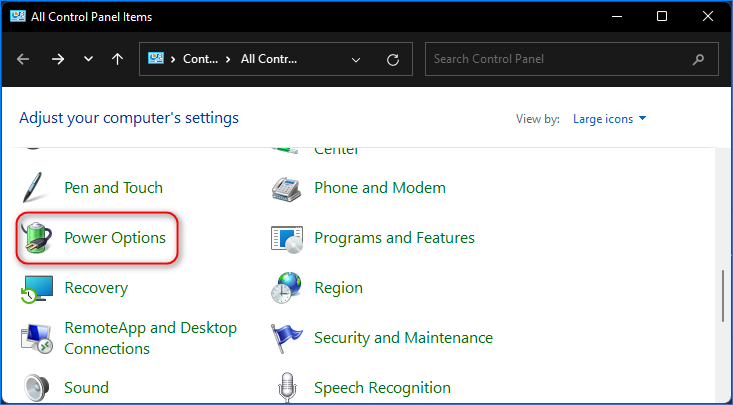Click the vertical scrollbar thumb
Viewport: 733px width, 405px height.
[723, 296]
